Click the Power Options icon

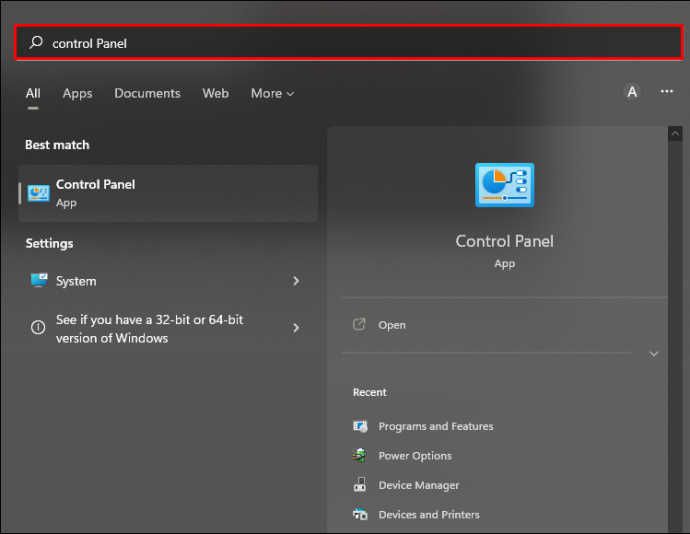point(360,455)
